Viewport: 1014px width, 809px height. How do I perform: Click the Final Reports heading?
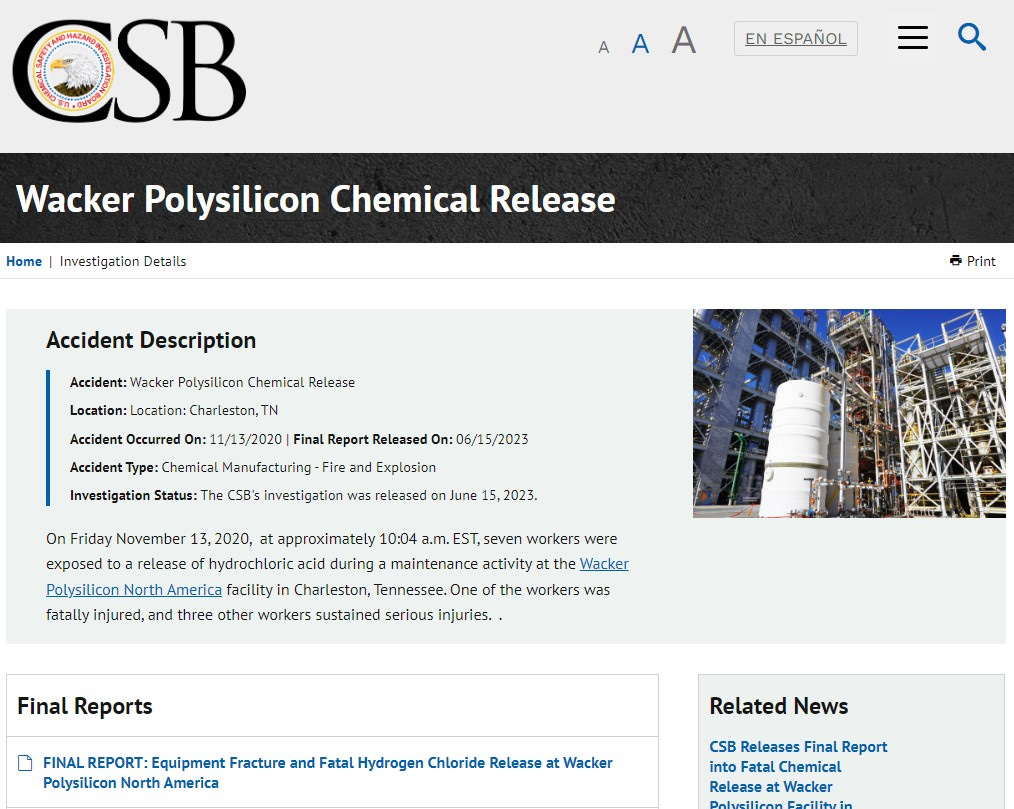pyautogui.click(x=85, y=706)
